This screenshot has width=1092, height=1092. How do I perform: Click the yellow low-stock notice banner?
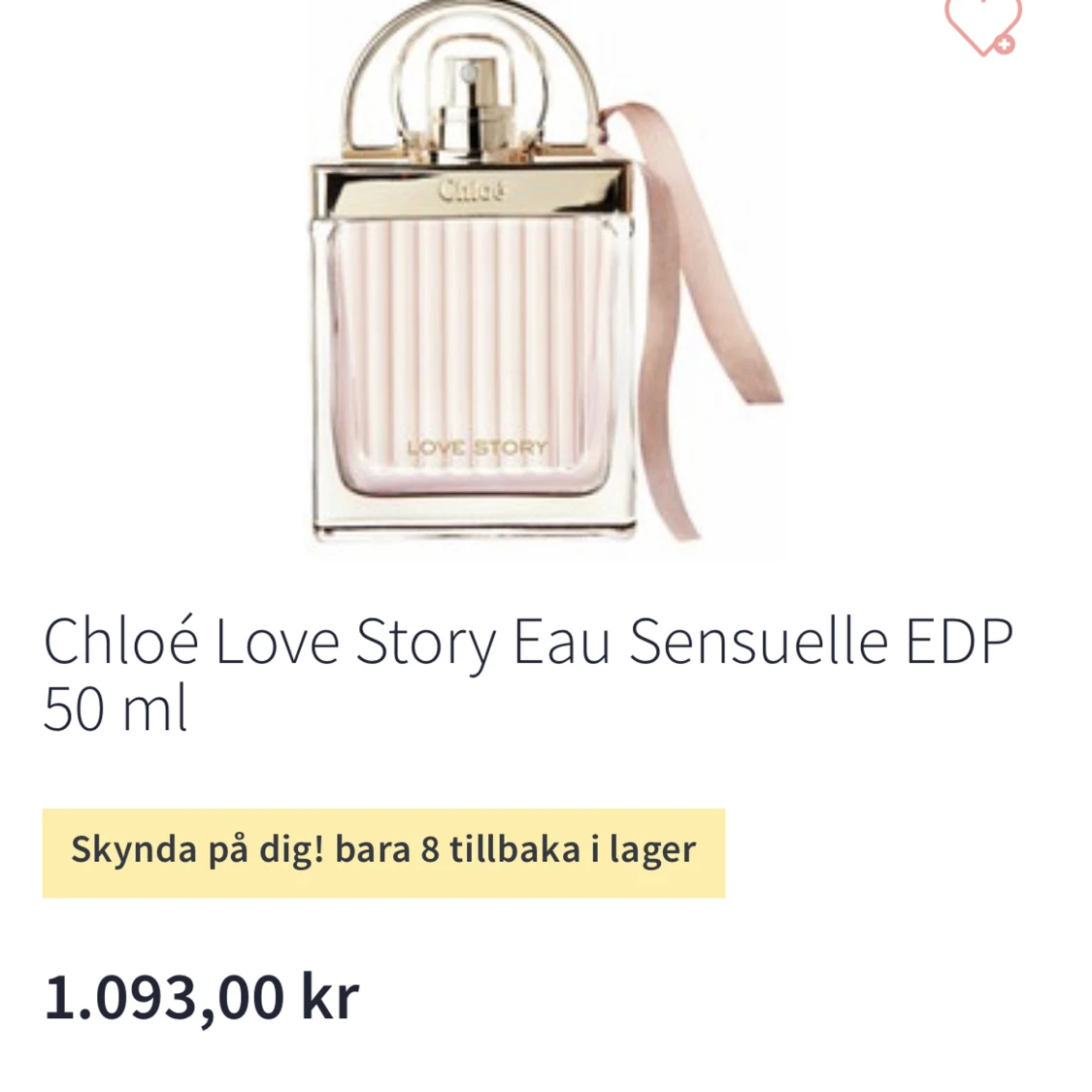click(383, 852)
